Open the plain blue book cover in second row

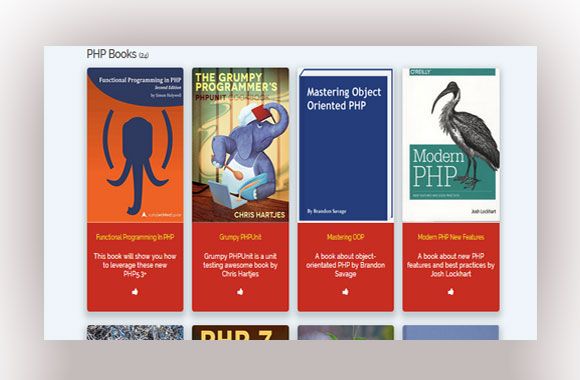[451, 333]
